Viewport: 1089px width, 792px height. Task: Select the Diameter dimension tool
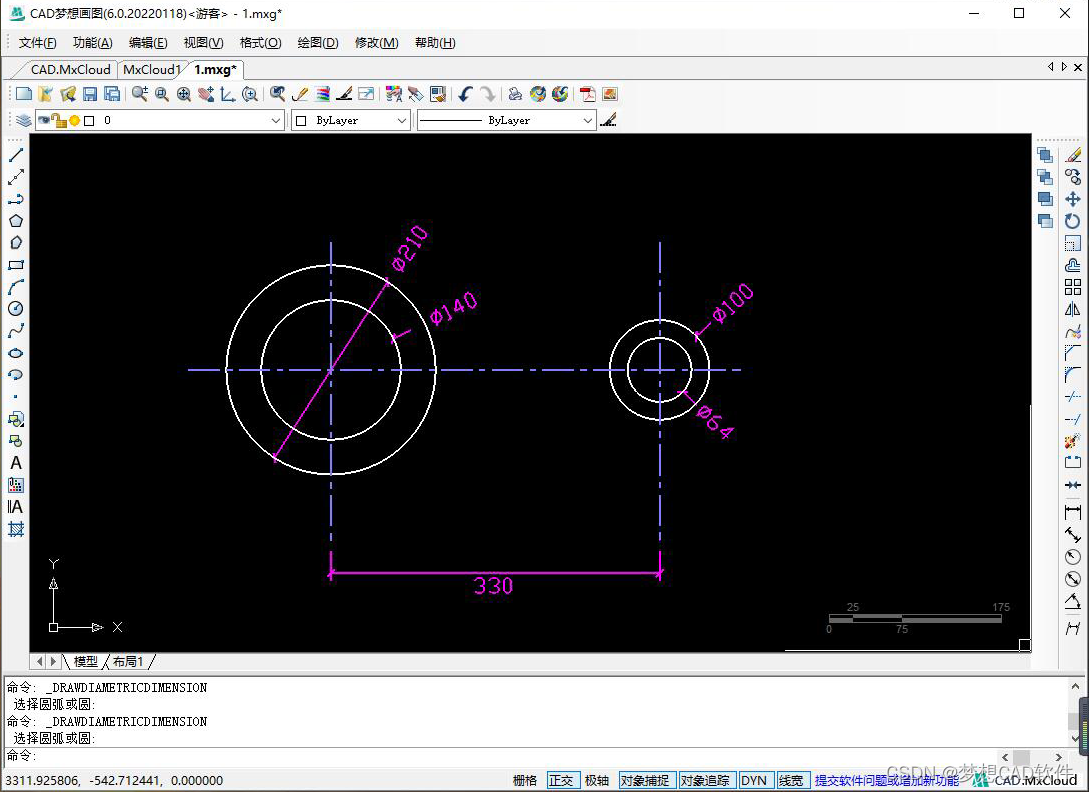point(1073,579)
